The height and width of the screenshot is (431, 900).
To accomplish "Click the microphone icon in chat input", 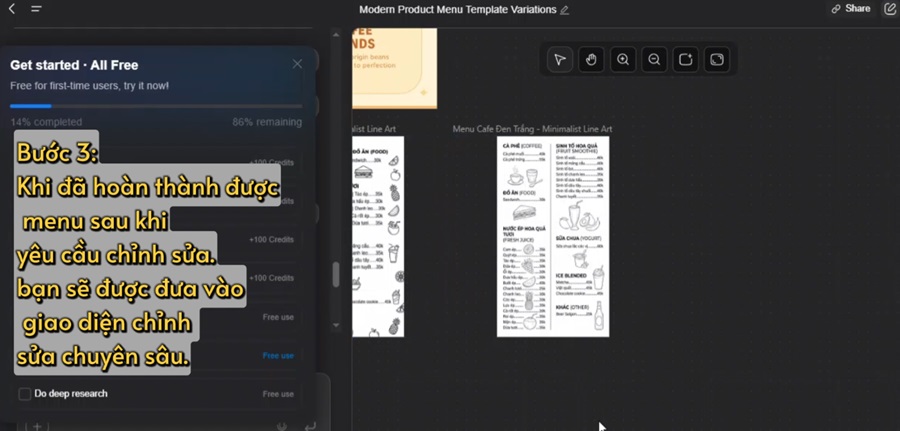I will tap(282, 426).
